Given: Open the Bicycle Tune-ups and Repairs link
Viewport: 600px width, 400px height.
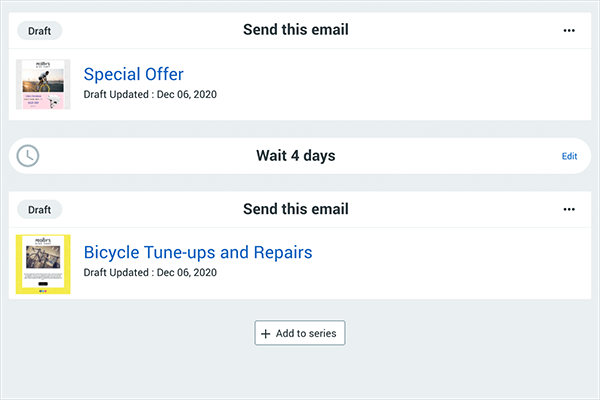Looking at the screenshot, I should 197,252.
